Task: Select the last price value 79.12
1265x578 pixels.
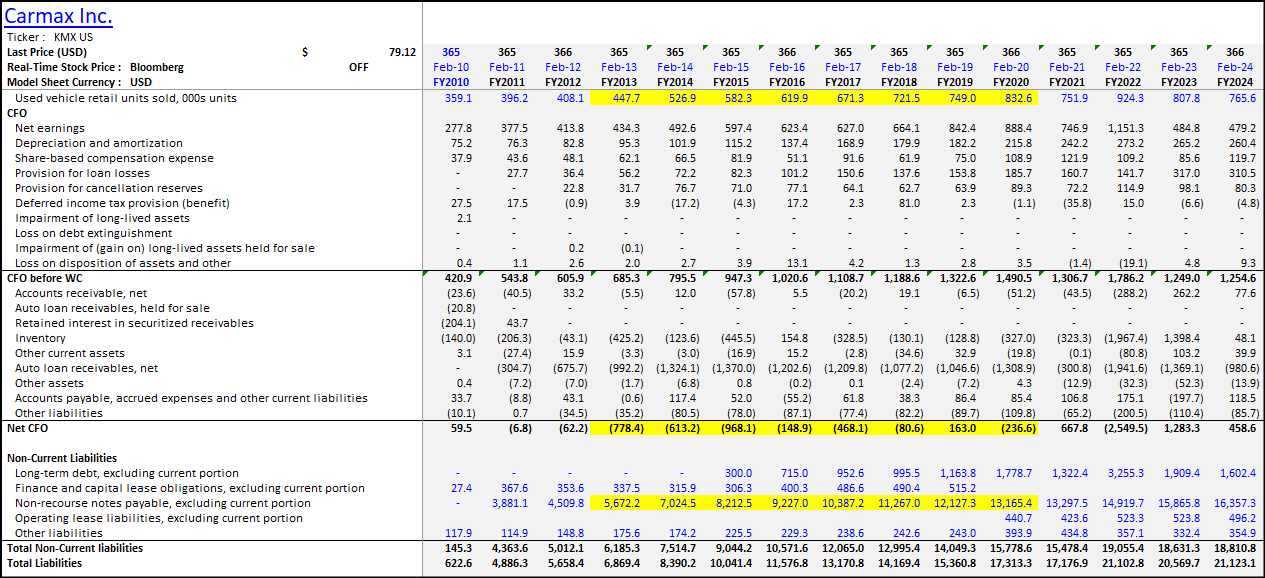Action: point(402,52)
